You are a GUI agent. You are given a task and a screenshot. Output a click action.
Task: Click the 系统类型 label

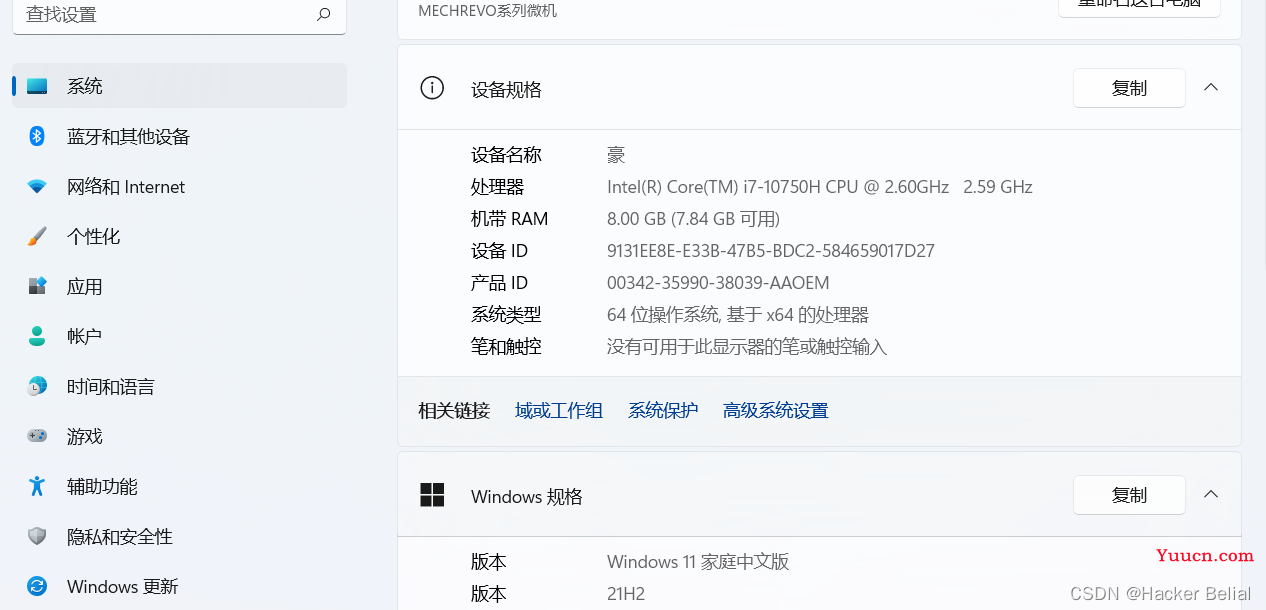pos(506,315)
